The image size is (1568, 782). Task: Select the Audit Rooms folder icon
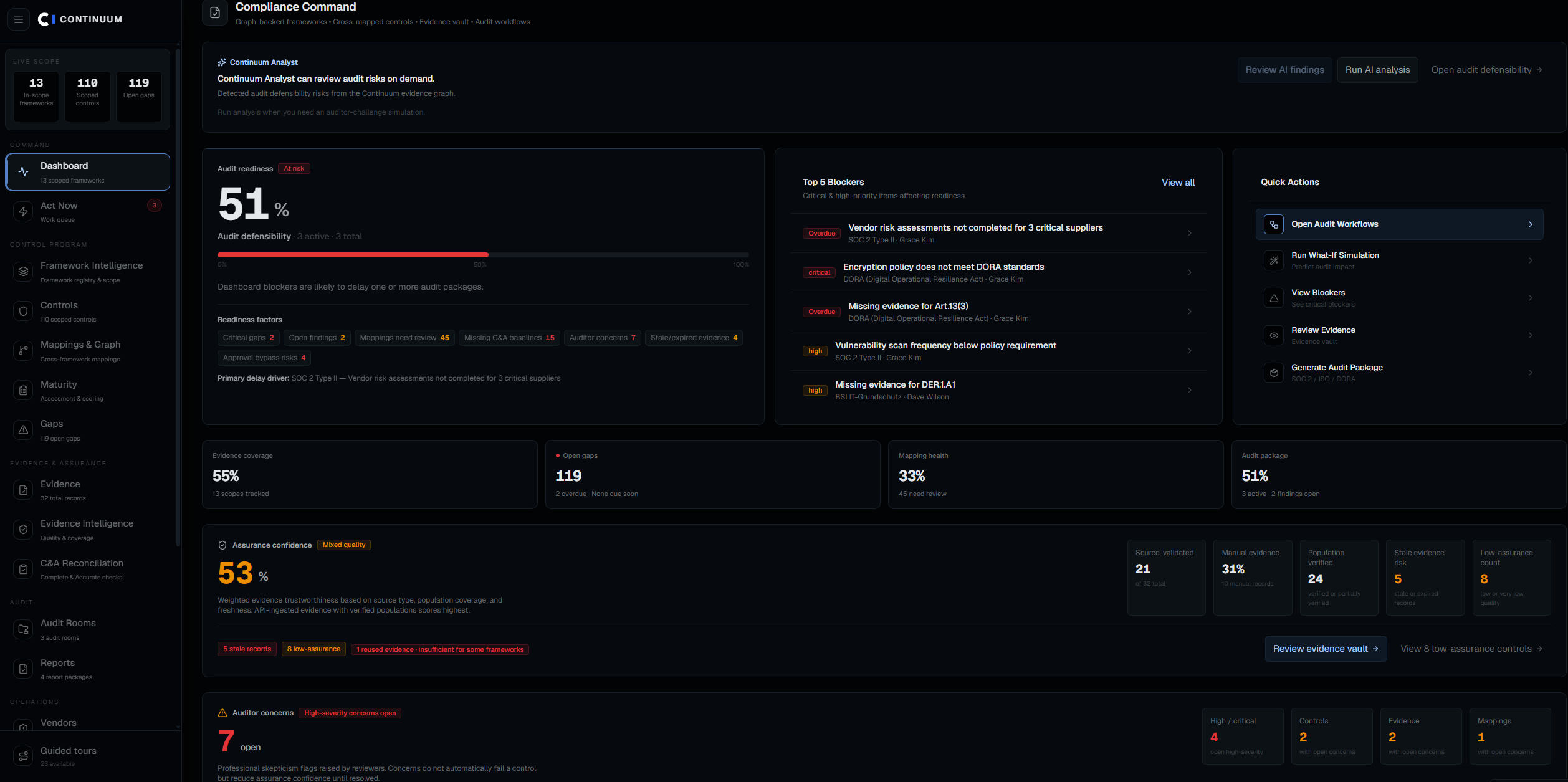click(x=23, y=629)
